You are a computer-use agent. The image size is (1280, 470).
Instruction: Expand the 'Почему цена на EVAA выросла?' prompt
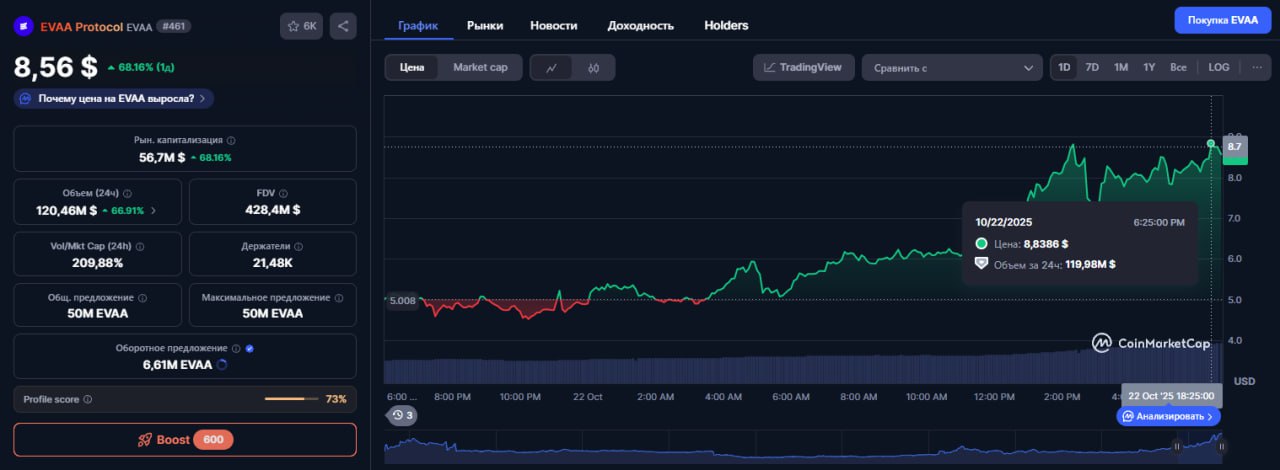114,98
